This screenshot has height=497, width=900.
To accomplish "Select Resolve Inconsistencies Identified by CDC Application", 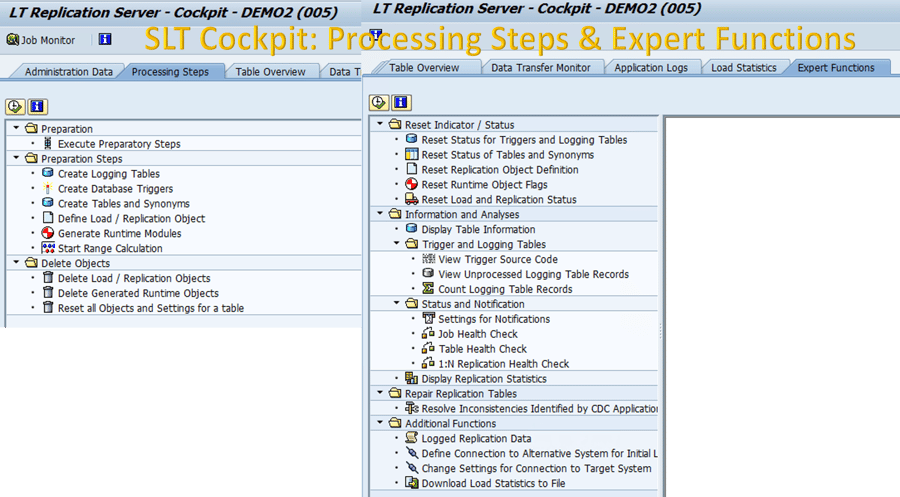I will (540, 408).
